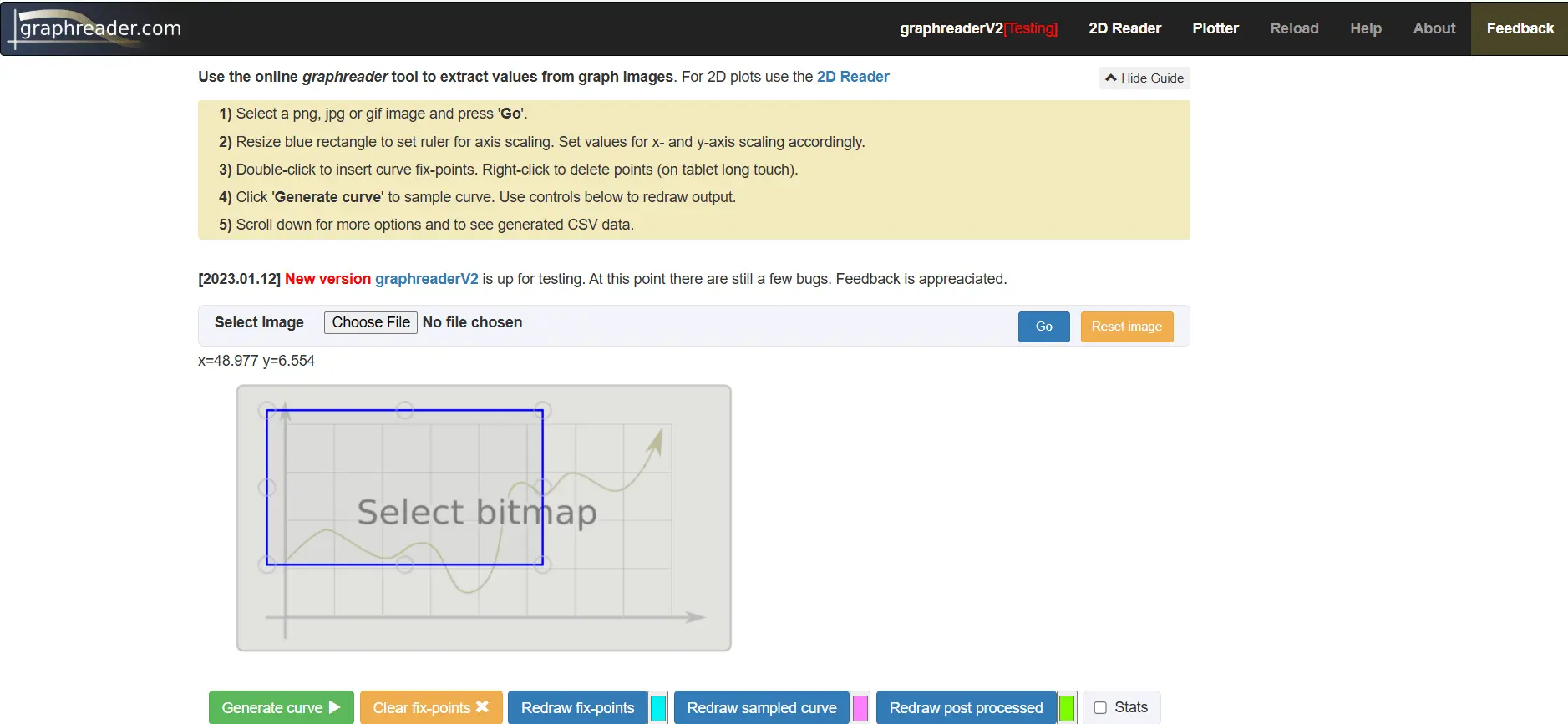
Task: Open the Help menu item
Action: pyautogui.click(x=1366, y=28)
